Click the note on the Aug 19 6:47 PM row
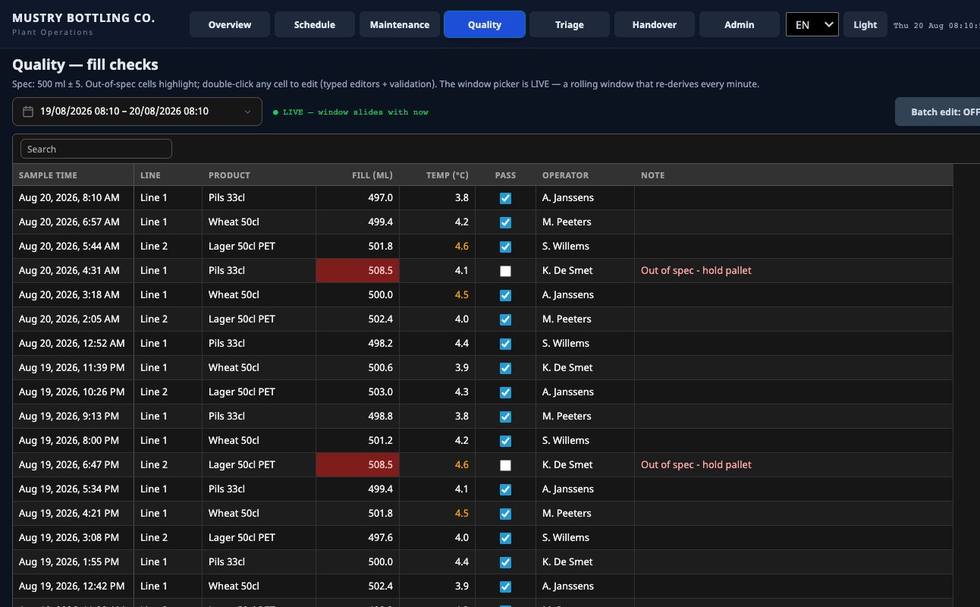 pos(696,465)
